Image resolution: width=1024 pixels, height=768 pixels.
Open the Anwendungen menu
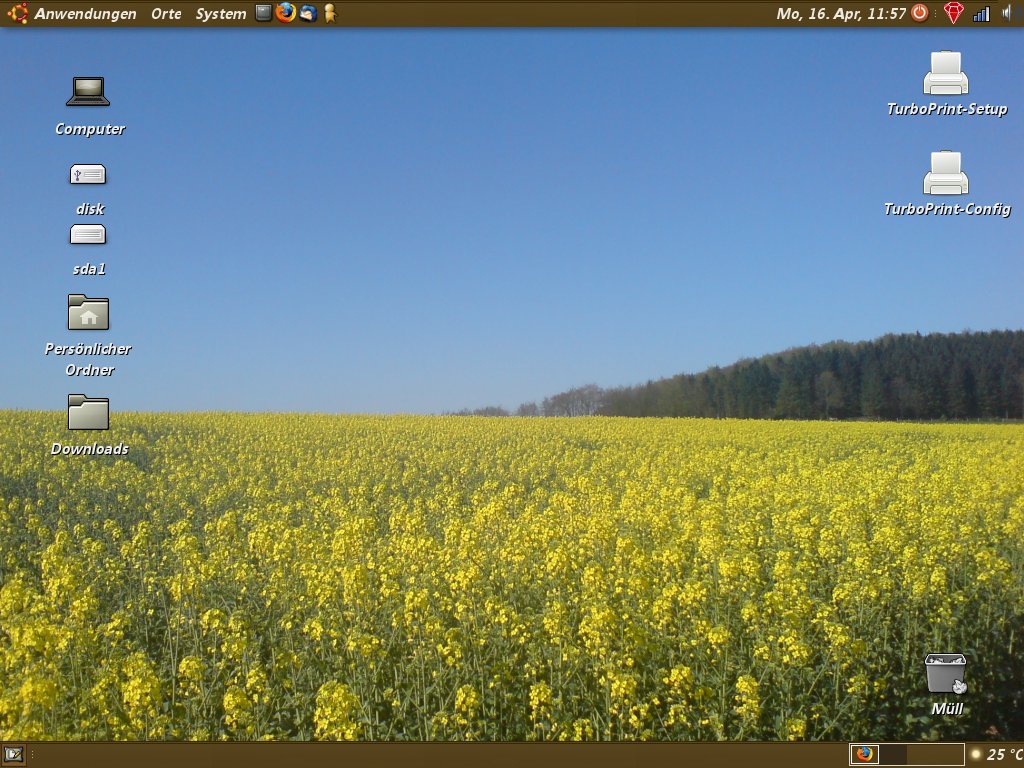[x=85, y=13]
